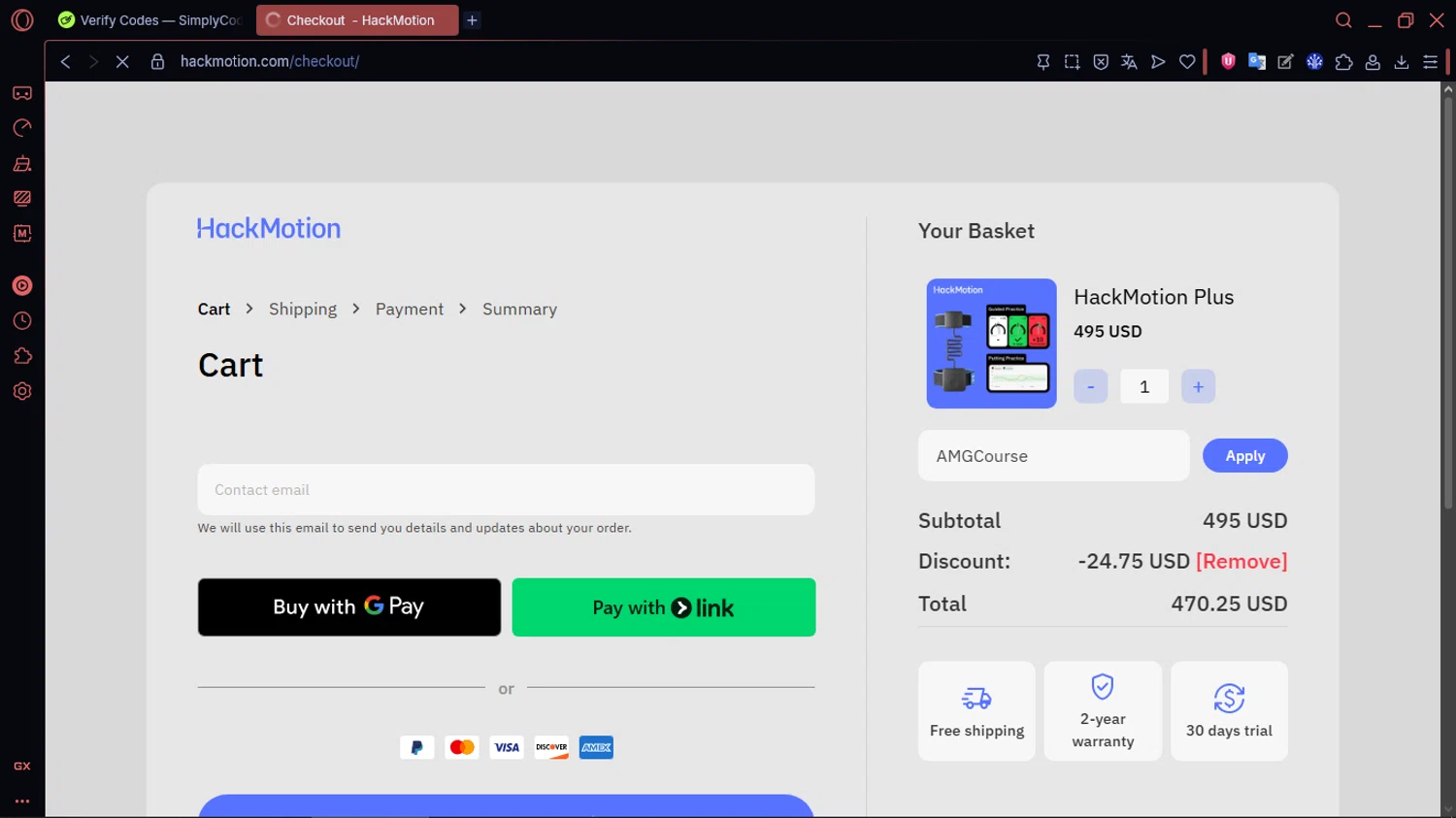Click the Discover payment icon
The image size is (1456, 818).
click(x=551, y=747)
